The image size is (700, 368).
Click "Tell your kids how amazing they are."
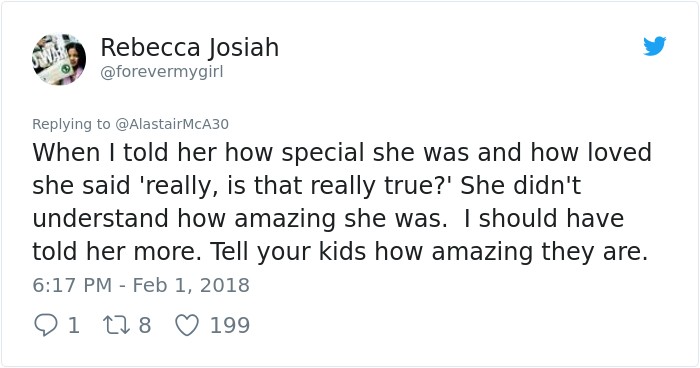(x=429, y=252)
